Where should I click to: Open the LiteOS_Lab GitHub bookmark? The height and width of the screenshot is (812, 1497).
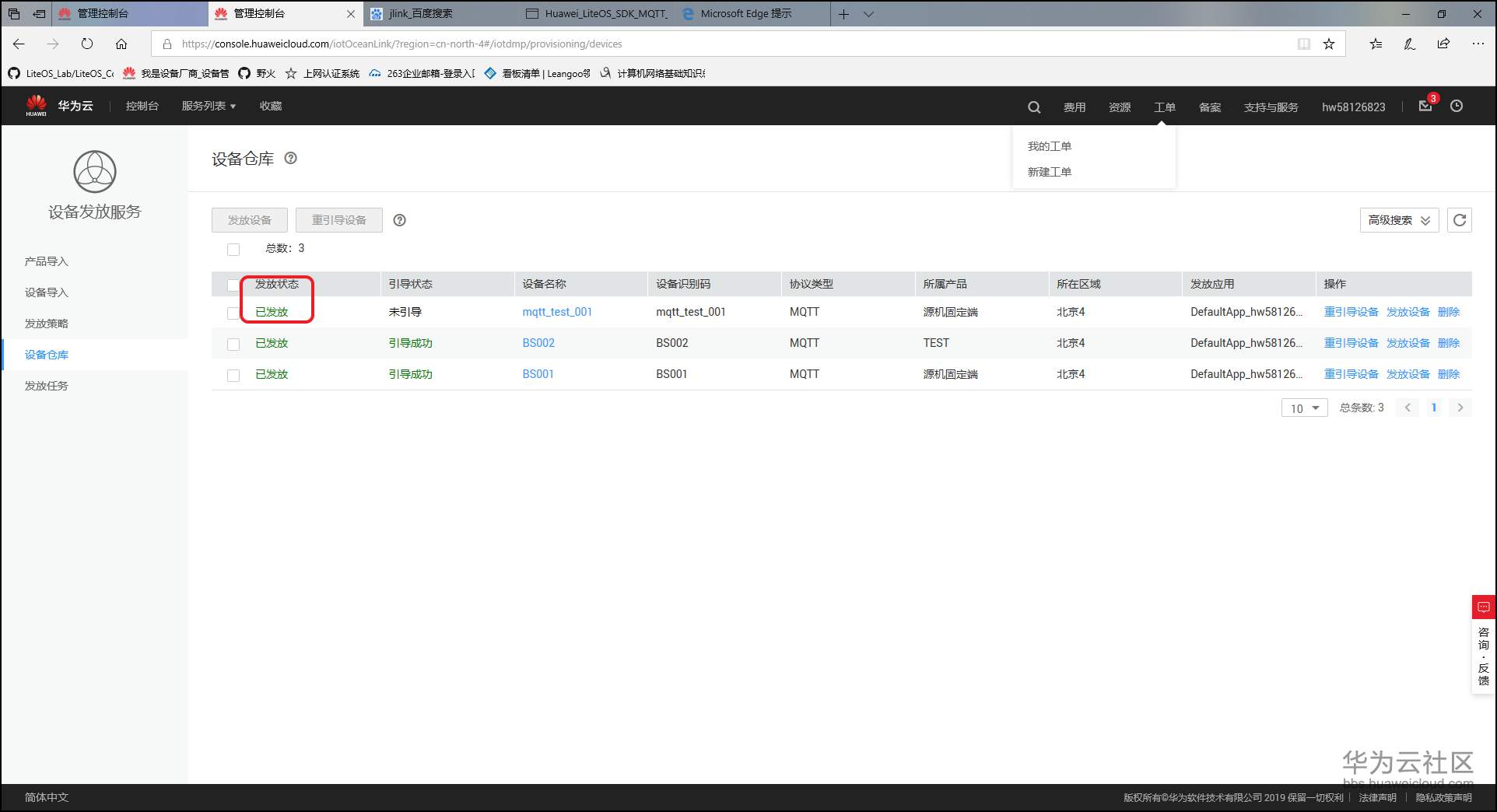click(61, 73)
